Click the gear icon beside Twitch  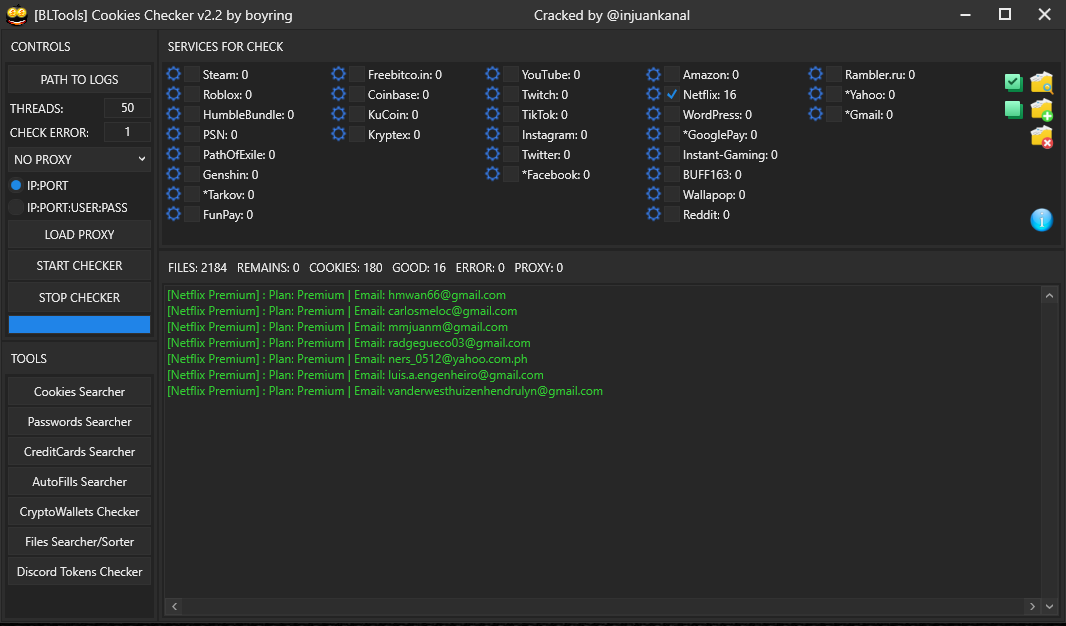click(493, 94)
